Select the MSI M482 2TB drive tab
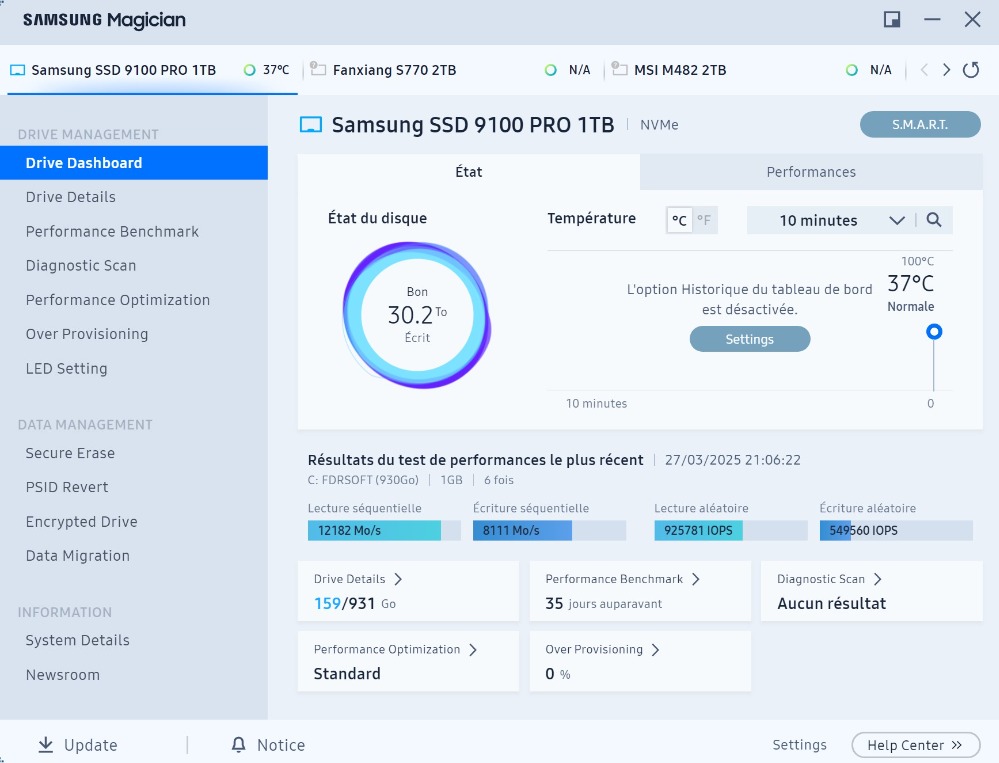The image size is (999, 763). 680,70
